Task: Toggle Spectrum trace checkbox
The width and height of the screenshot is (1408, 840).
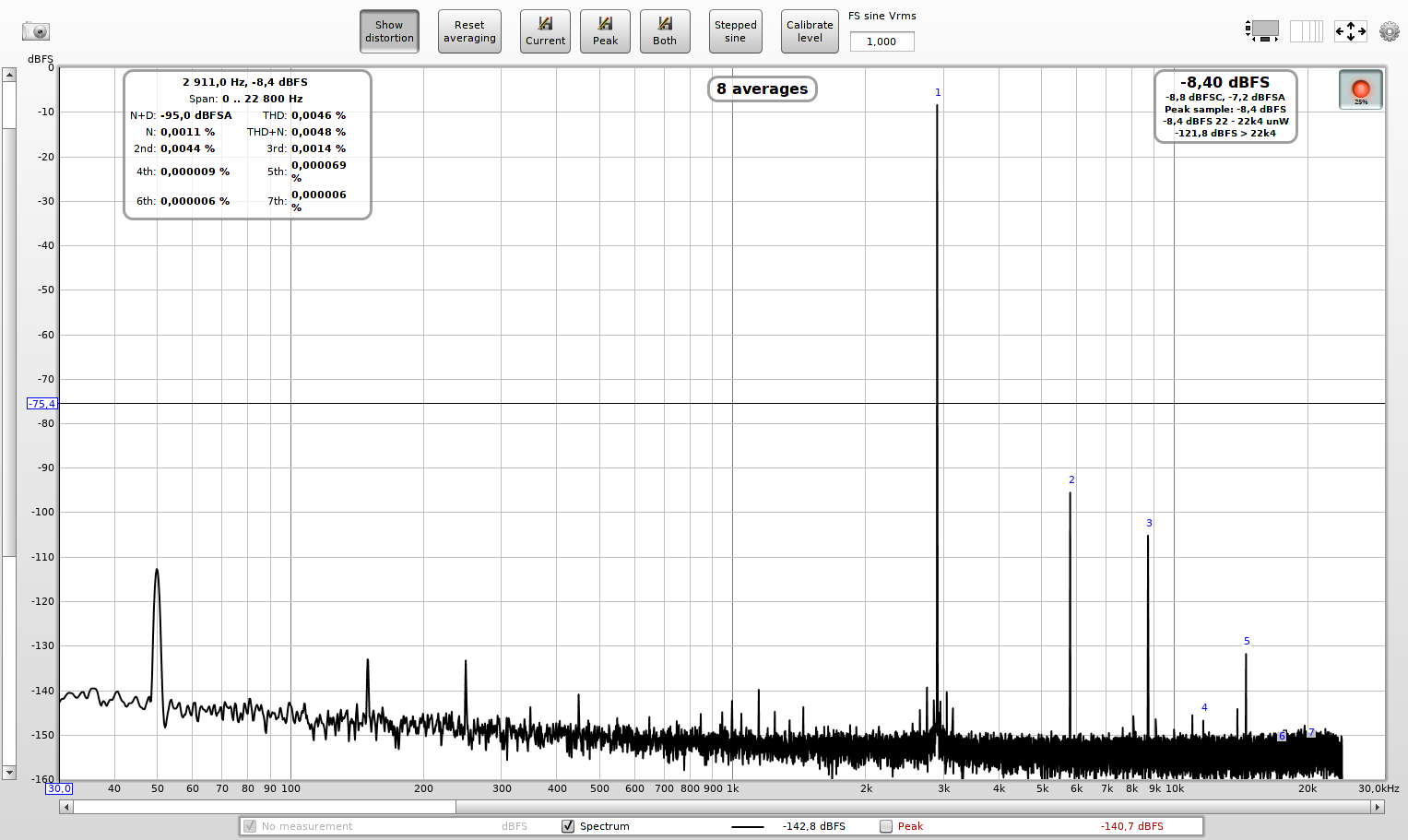Action: click(568, 826)
